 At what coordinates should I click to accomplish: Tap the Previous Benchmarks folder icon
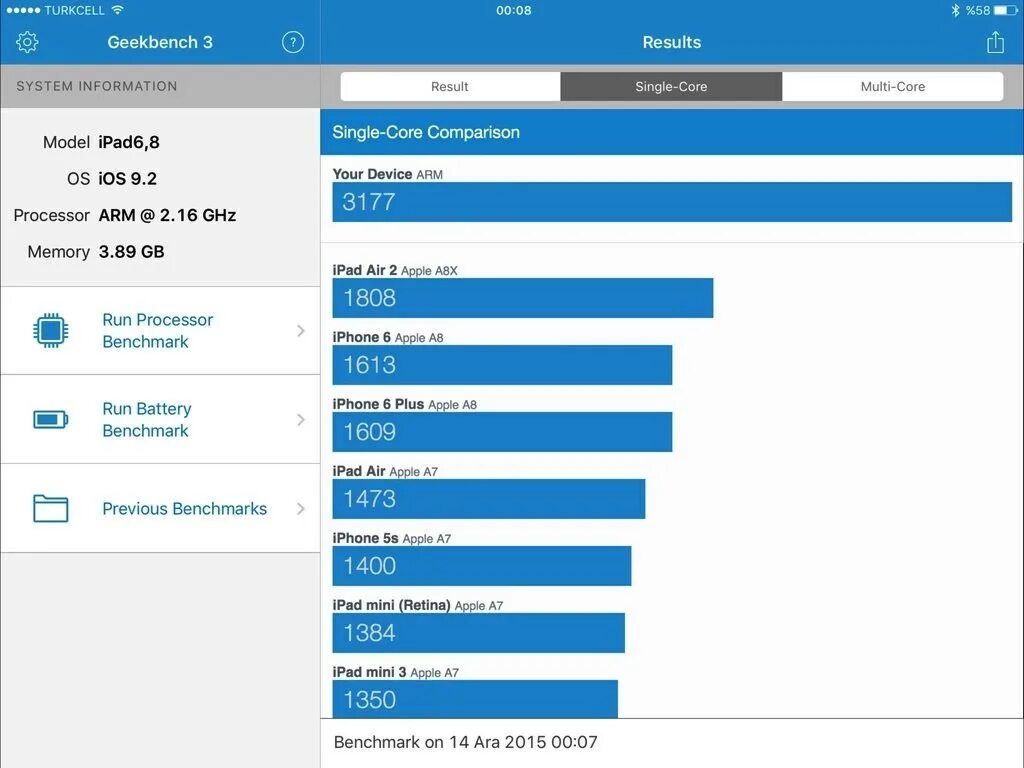click(x=51, y=508)
